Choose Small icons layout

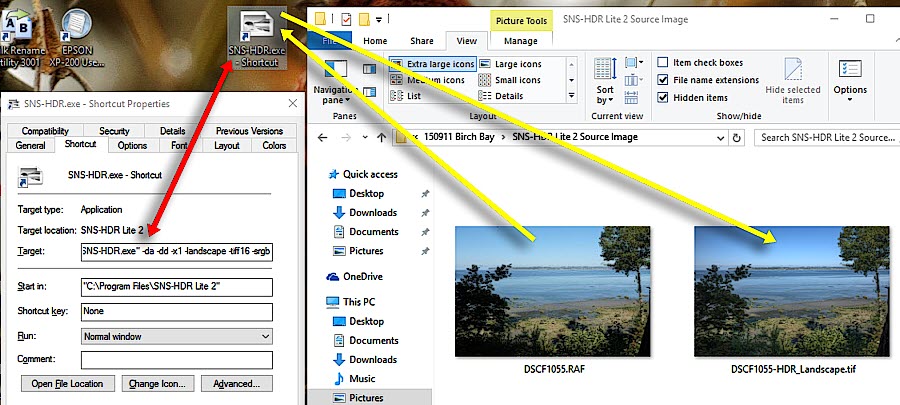pos(509,80)
